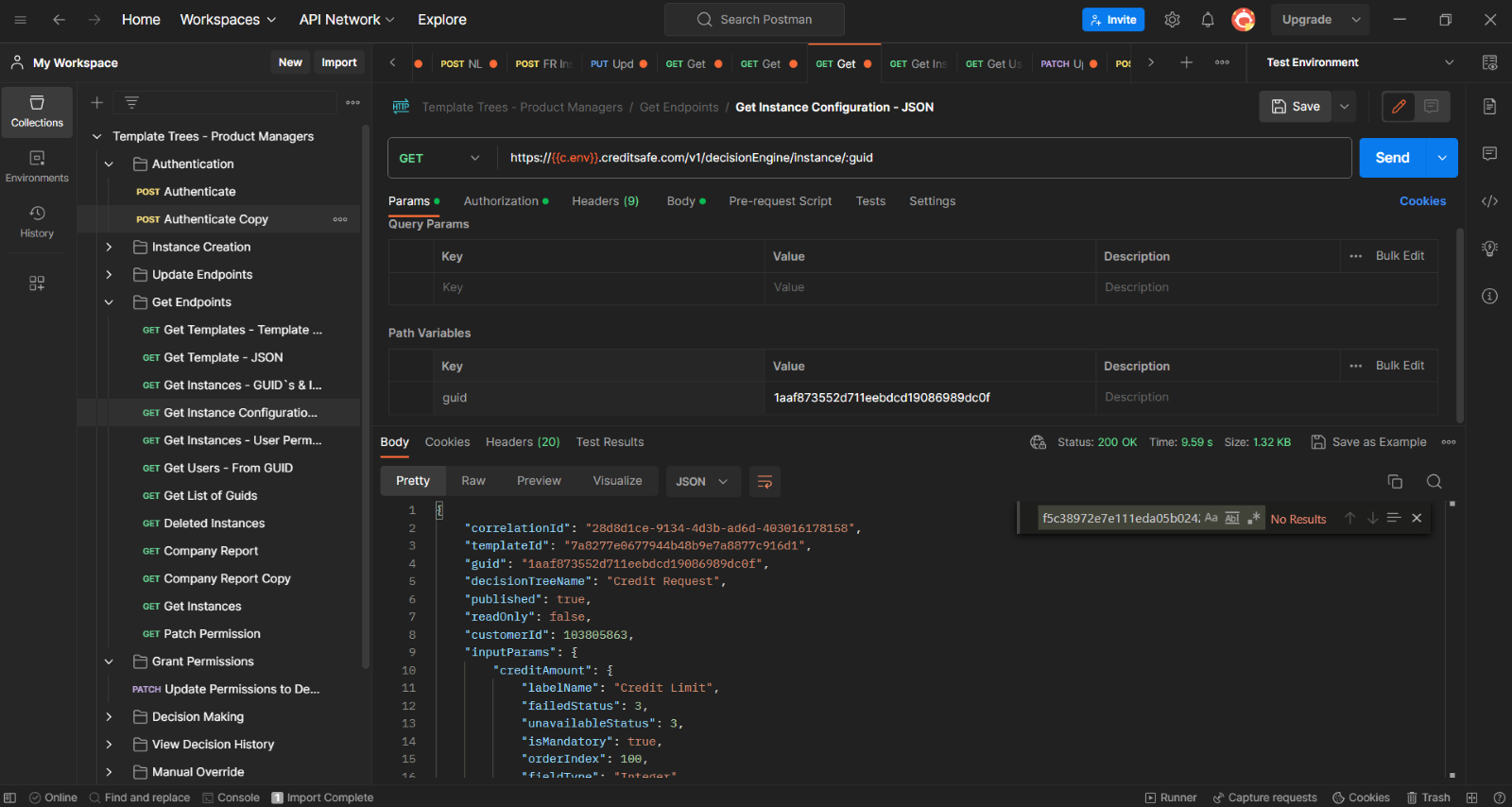1512x807 pixels.
Task: Switch to the Authorization tab
Action: coord(501,201)
